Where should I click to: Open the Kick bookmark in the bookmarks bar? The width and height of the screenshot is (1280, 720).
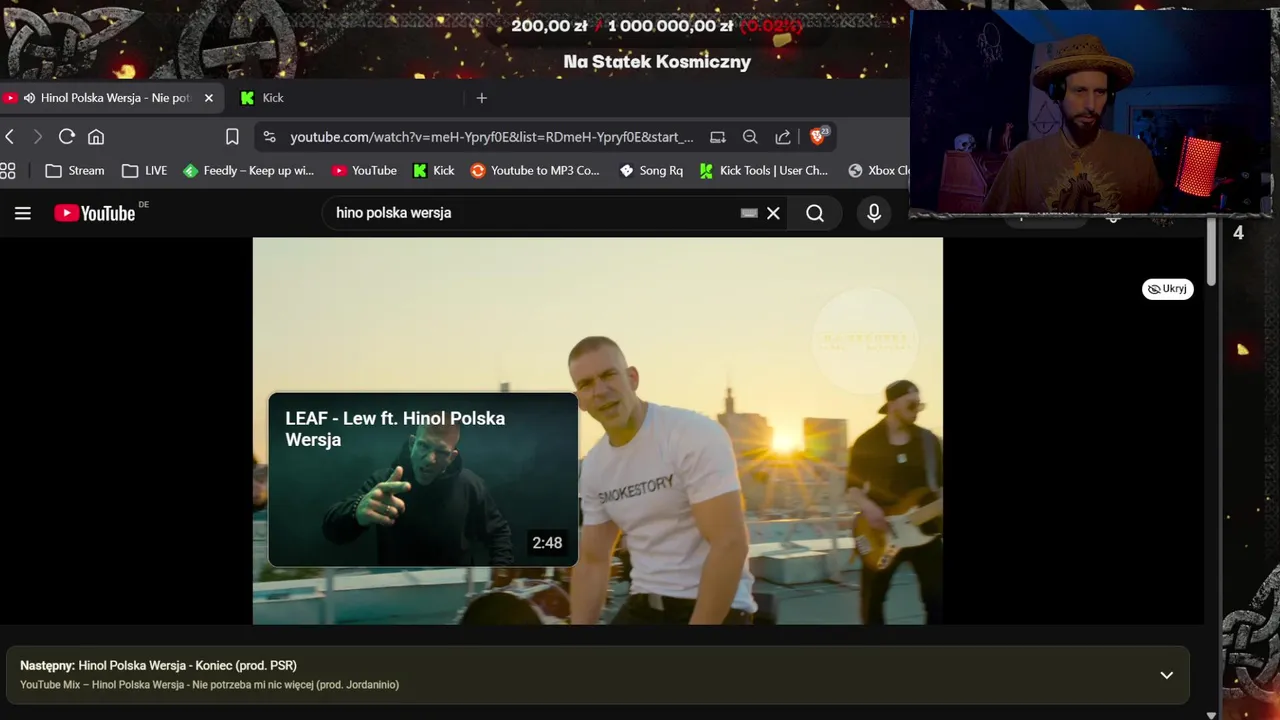click(x=434, y=171)
